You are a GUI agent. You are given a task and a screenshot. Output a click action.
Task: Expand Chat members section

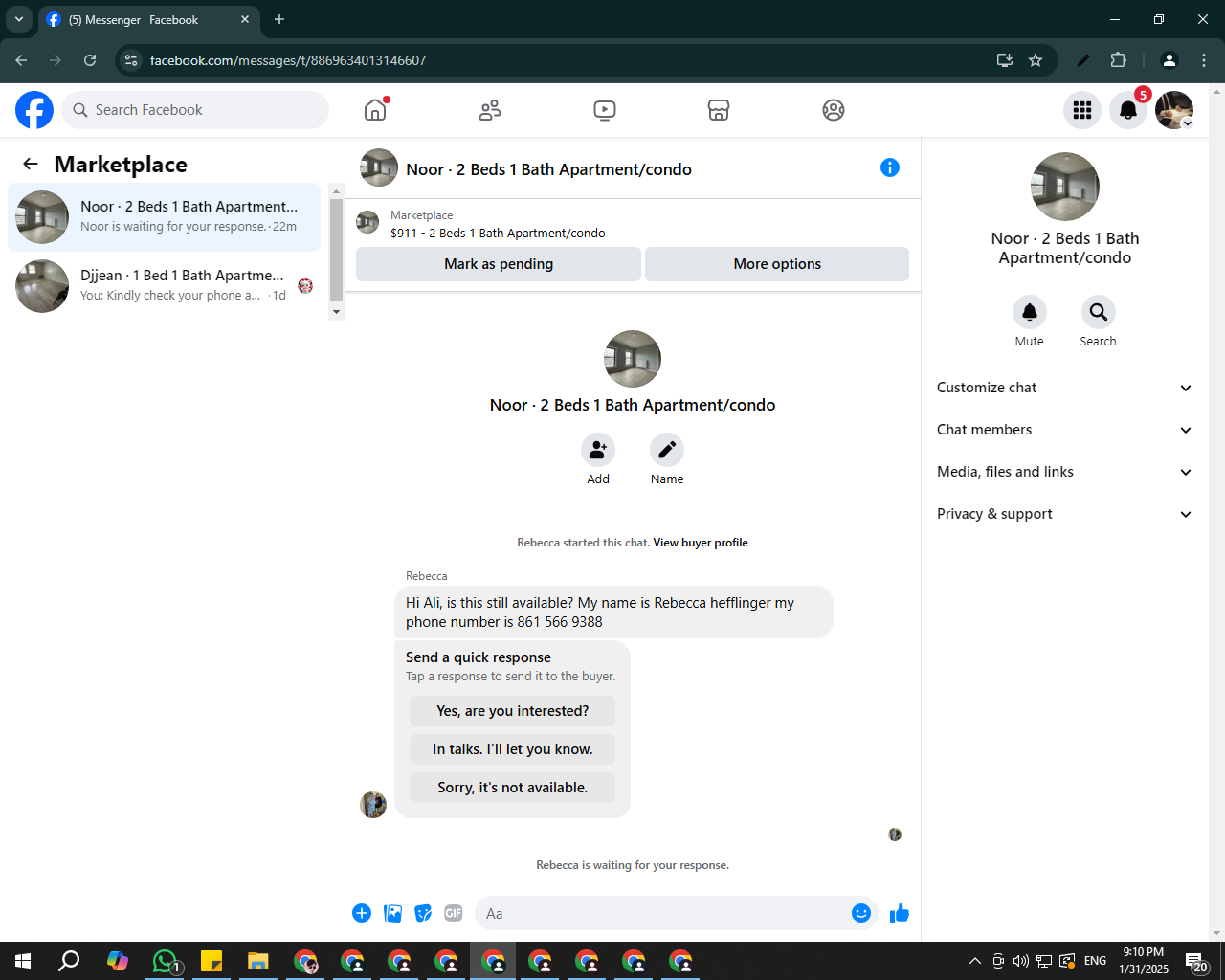pyautogui.click(x=1064, y=430)
